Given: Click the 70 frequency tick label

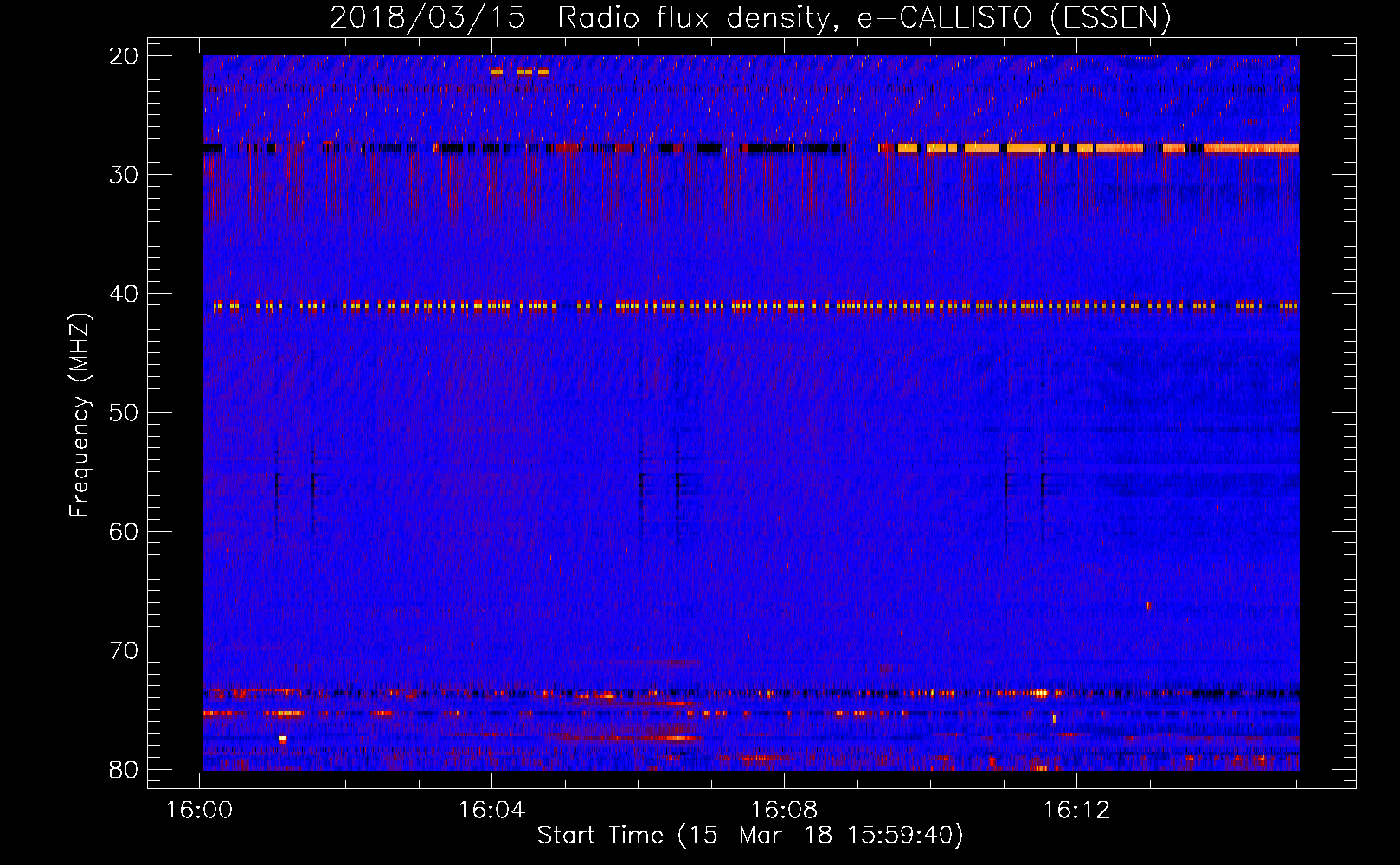Looking at the screenshot, I should 124,650.
